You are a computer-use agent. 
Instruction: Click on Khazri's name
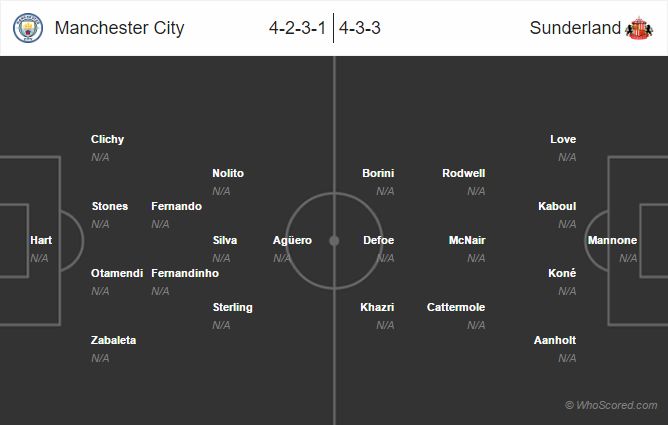coord(377,307)
